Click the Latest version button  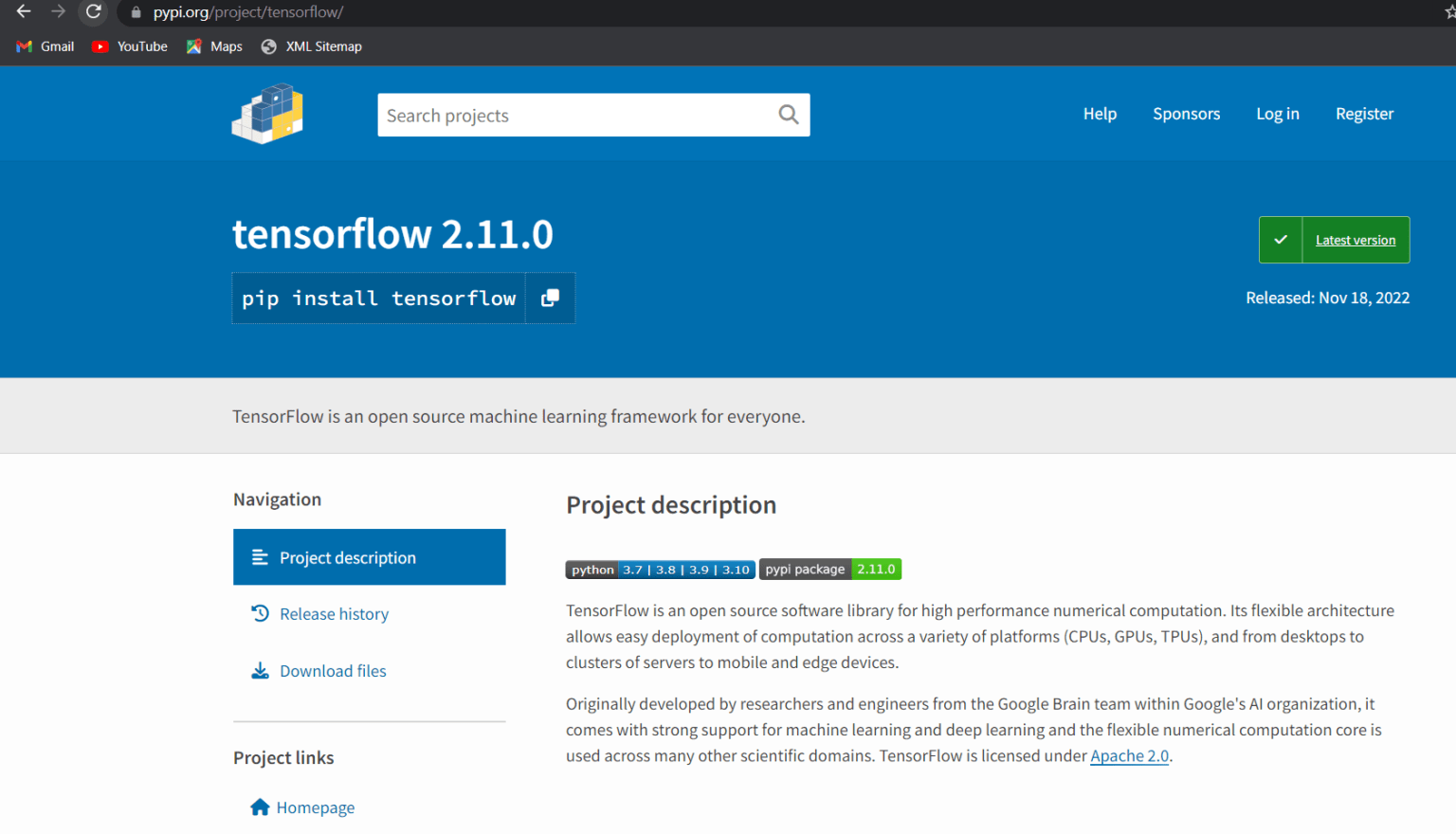(1355, 239)
